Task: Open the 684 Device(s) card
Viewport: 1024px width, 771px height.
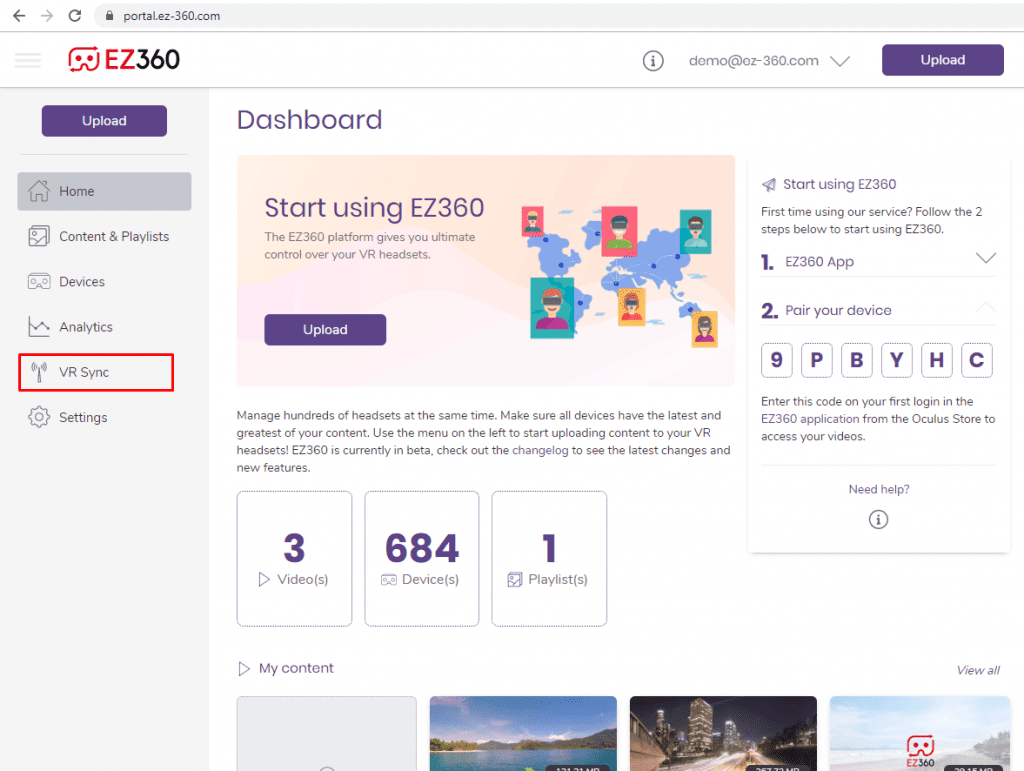Action: pyautogui.click(x=422, y=559)
